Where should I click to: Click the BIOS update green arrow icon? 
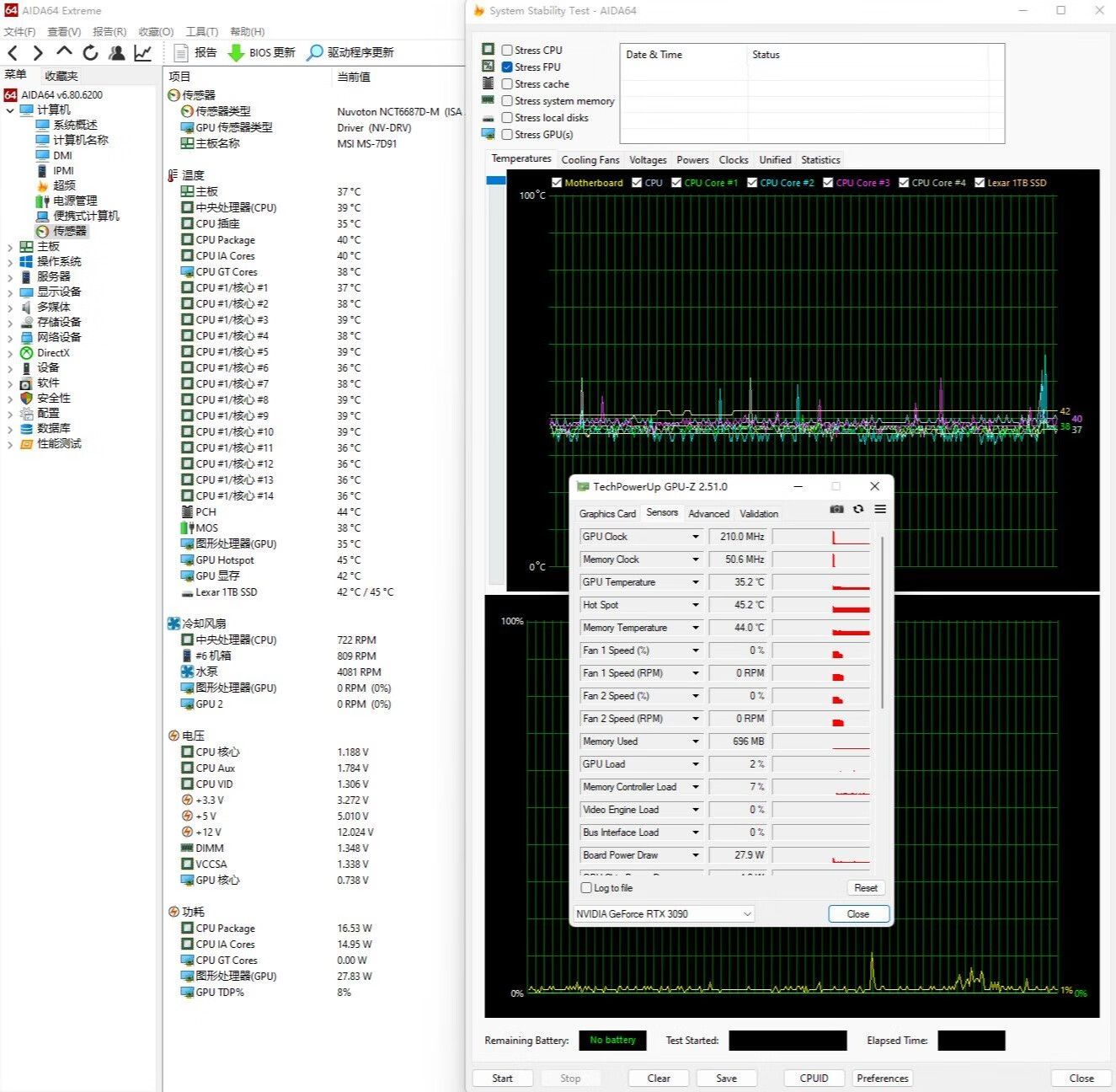(x=236, y=53)
